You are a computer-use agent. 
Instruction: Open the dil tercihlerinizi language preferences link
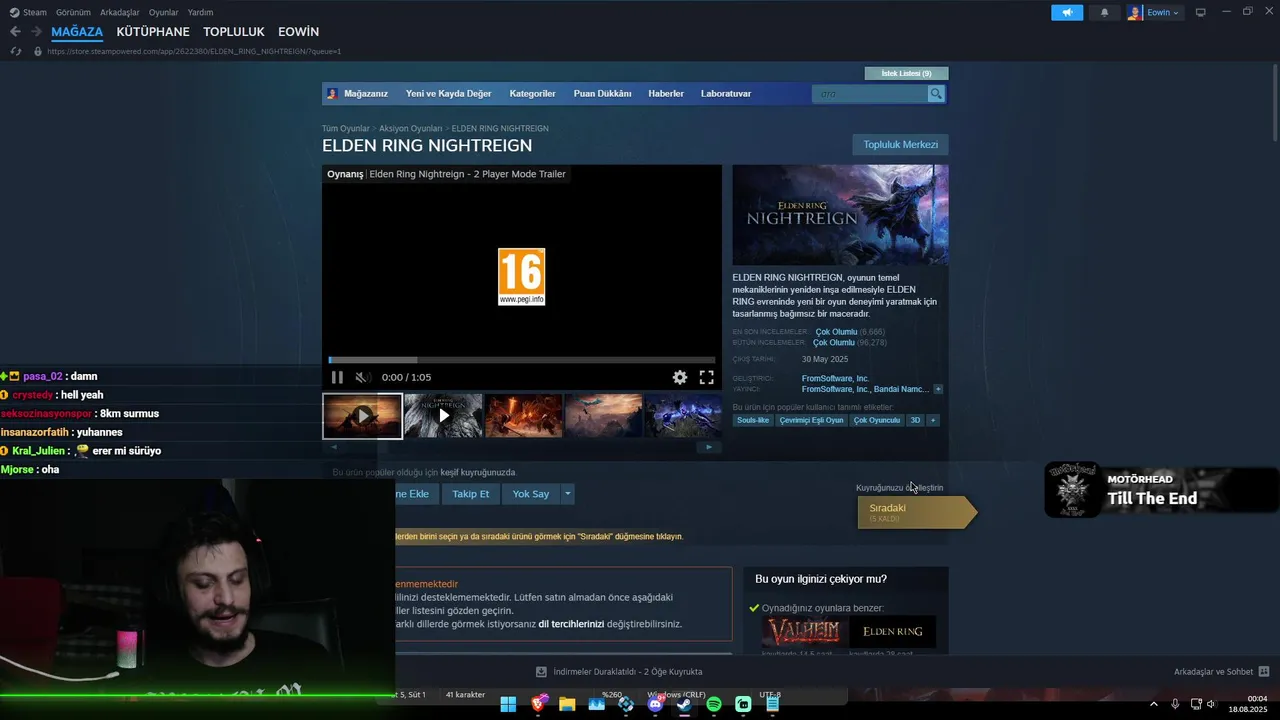tap(571, 624)
